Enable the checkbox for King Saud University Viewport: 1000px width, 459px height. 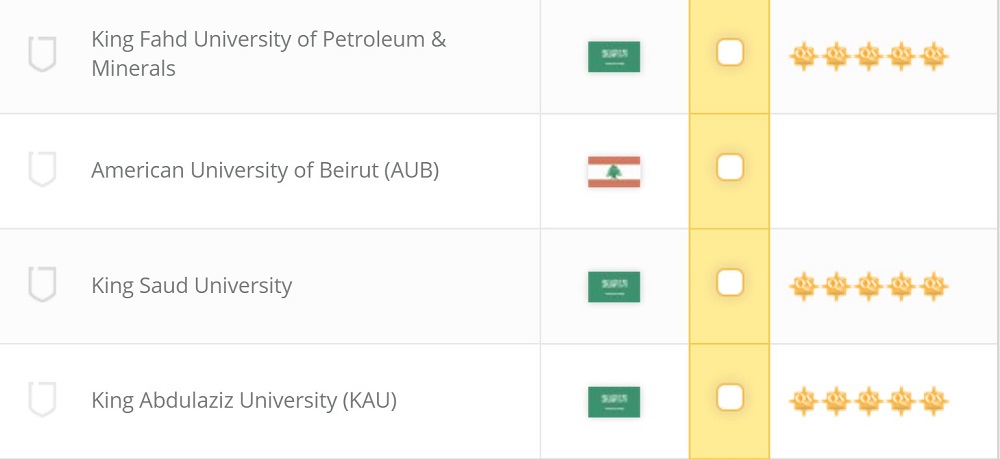[x=730, y=283]
